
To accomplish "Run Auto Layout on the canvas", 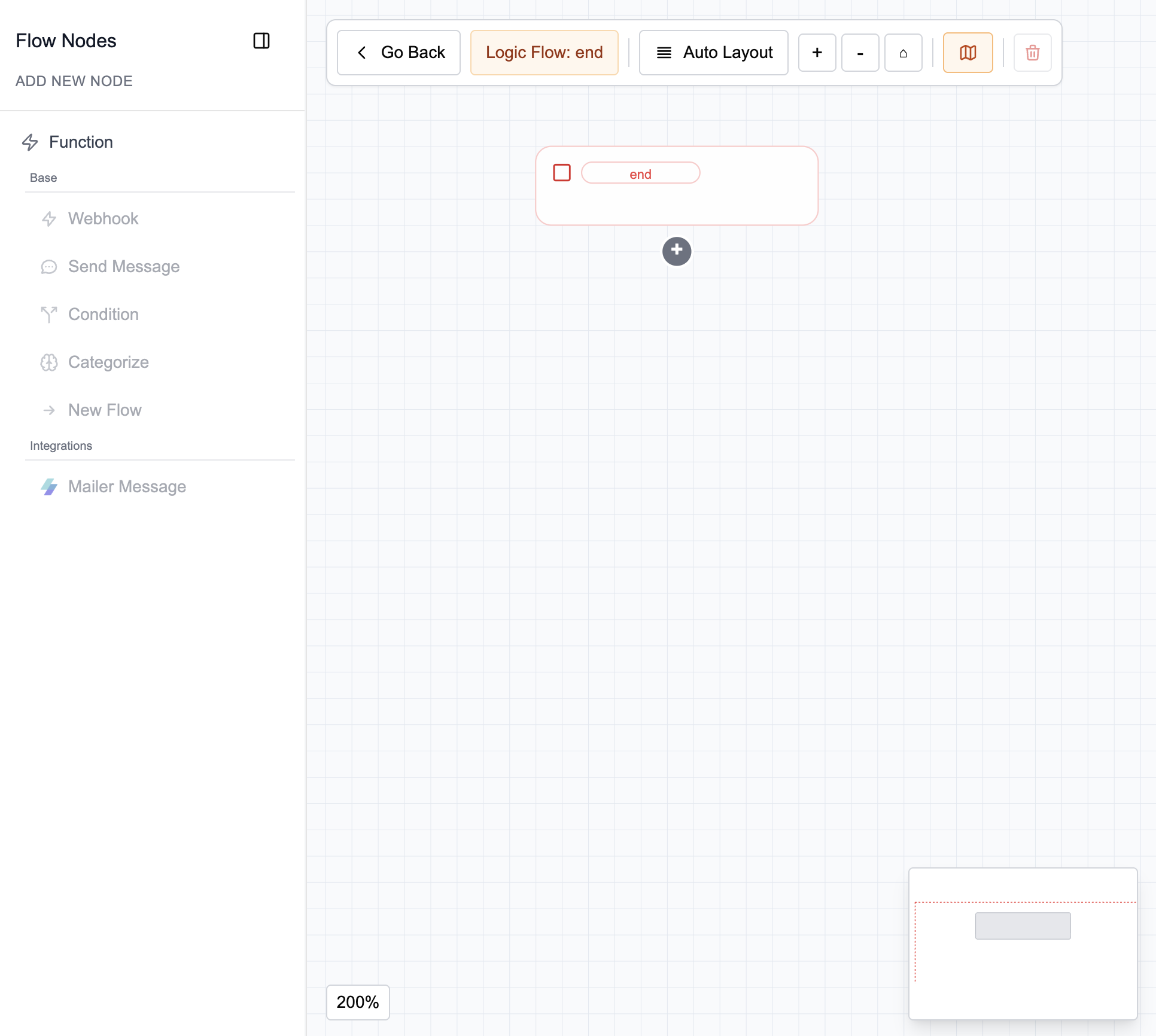I will 713,53.
